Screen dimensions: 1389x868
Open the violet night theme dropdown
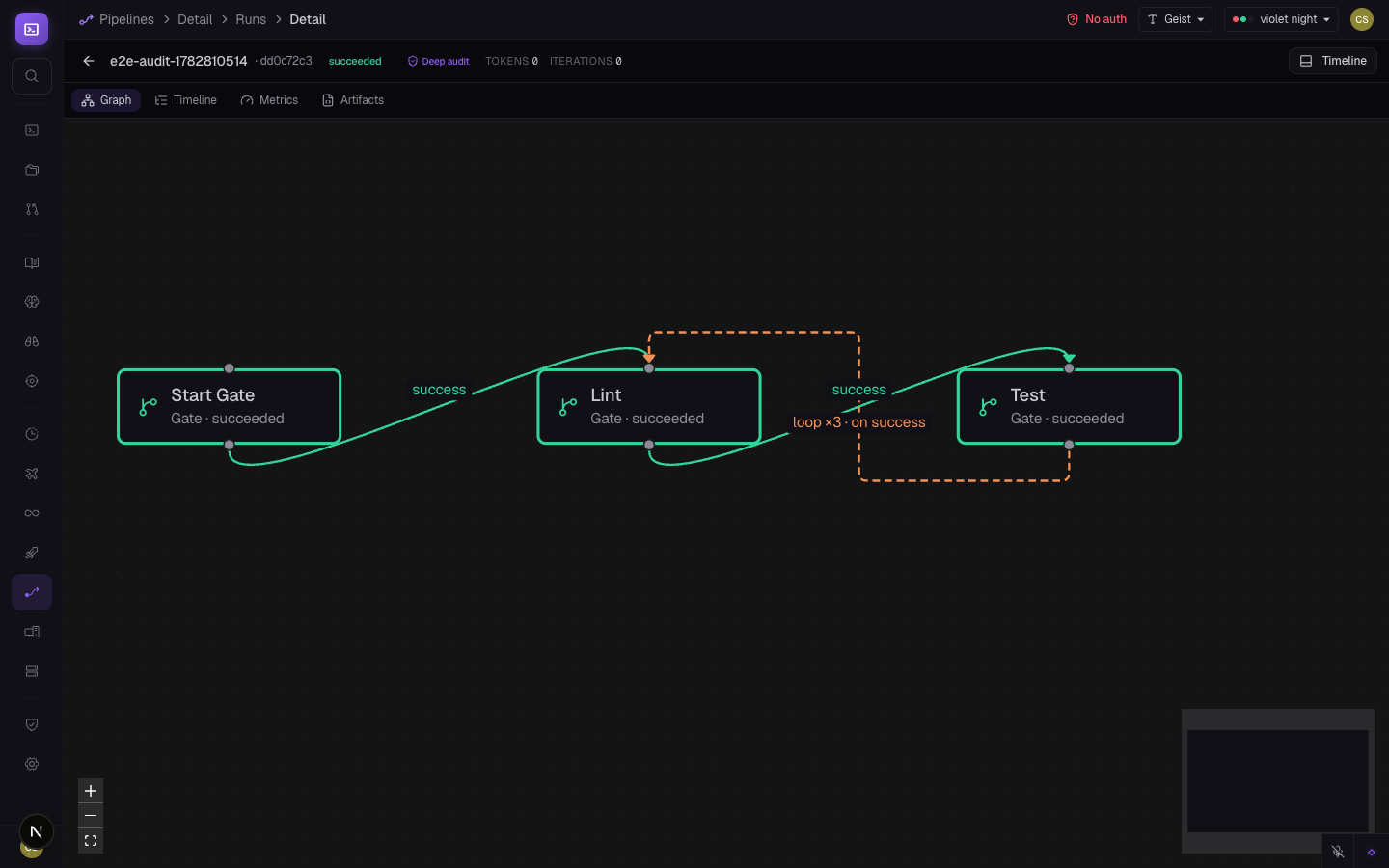click(x=1281, y=19)
